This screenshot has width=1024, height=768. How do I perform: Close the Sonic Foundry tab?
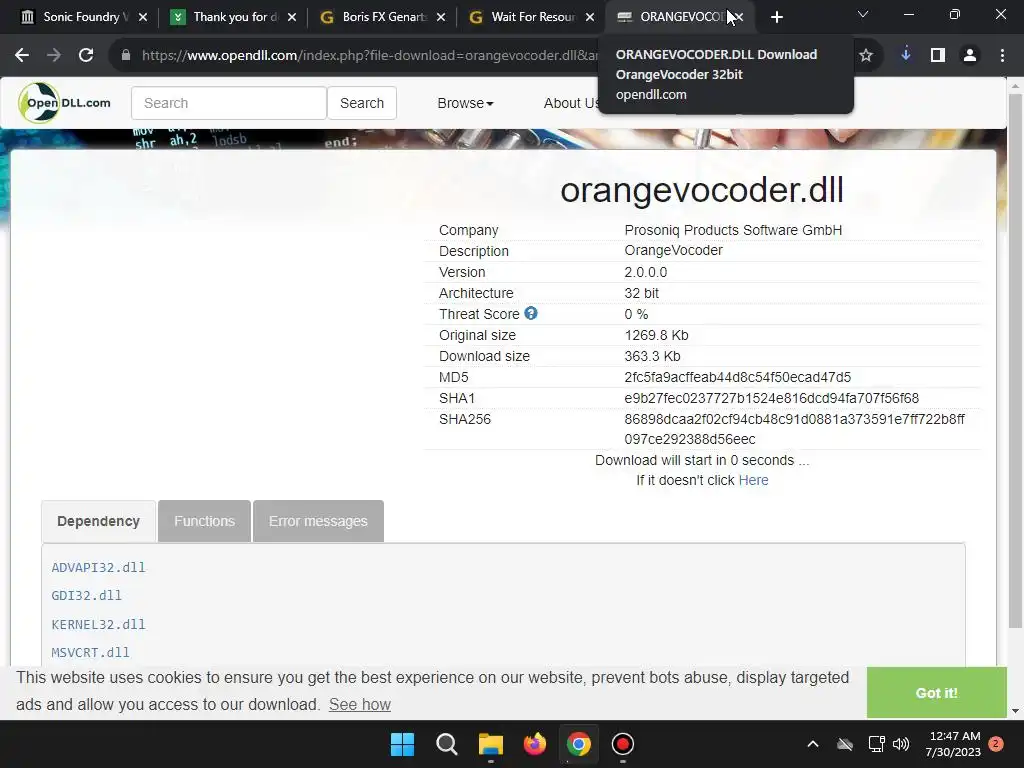point(143,17)
